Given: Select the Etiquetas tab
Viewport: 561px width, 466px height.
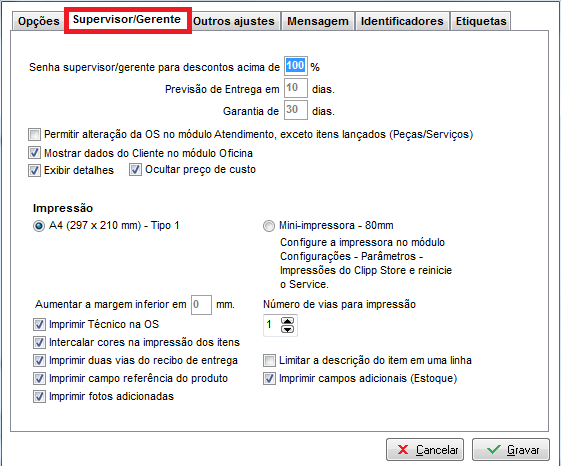Looking at the screenshot, I should pyautogui.click(x=481, y=21).
